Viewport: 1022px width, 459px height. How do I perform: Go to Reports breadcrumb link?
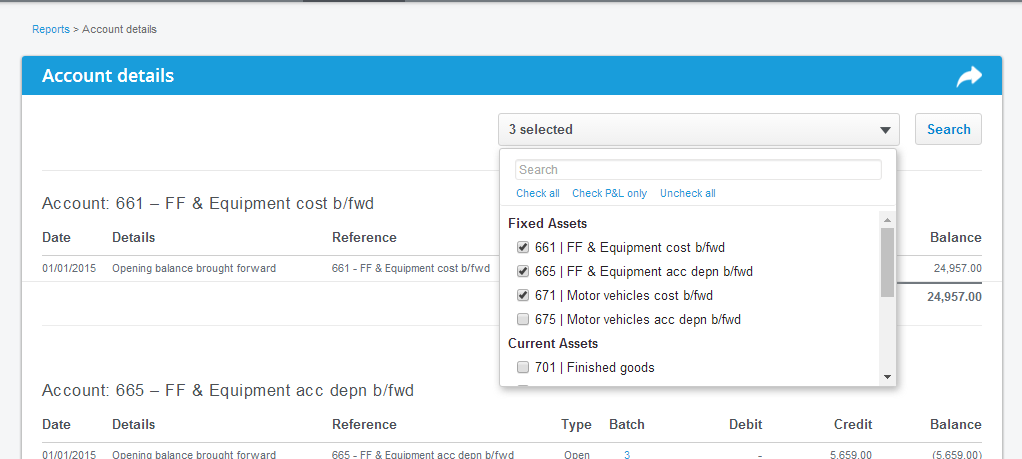pos(51,29)
